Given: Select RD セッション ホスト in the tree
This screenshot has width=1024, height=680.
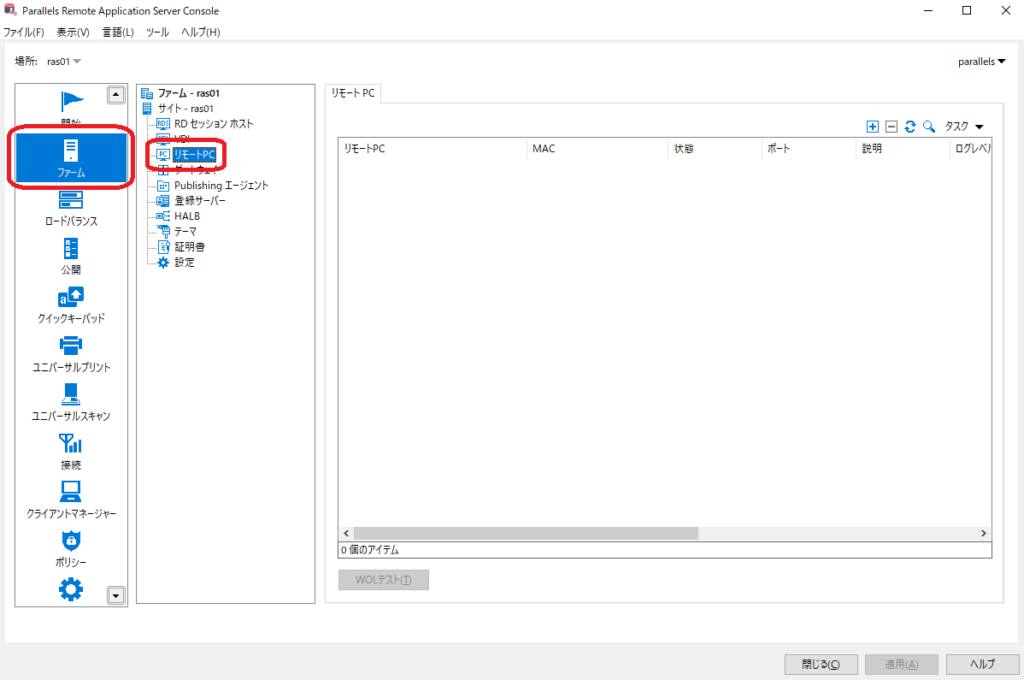Looking at the screenshot, I should click(213, 124).
